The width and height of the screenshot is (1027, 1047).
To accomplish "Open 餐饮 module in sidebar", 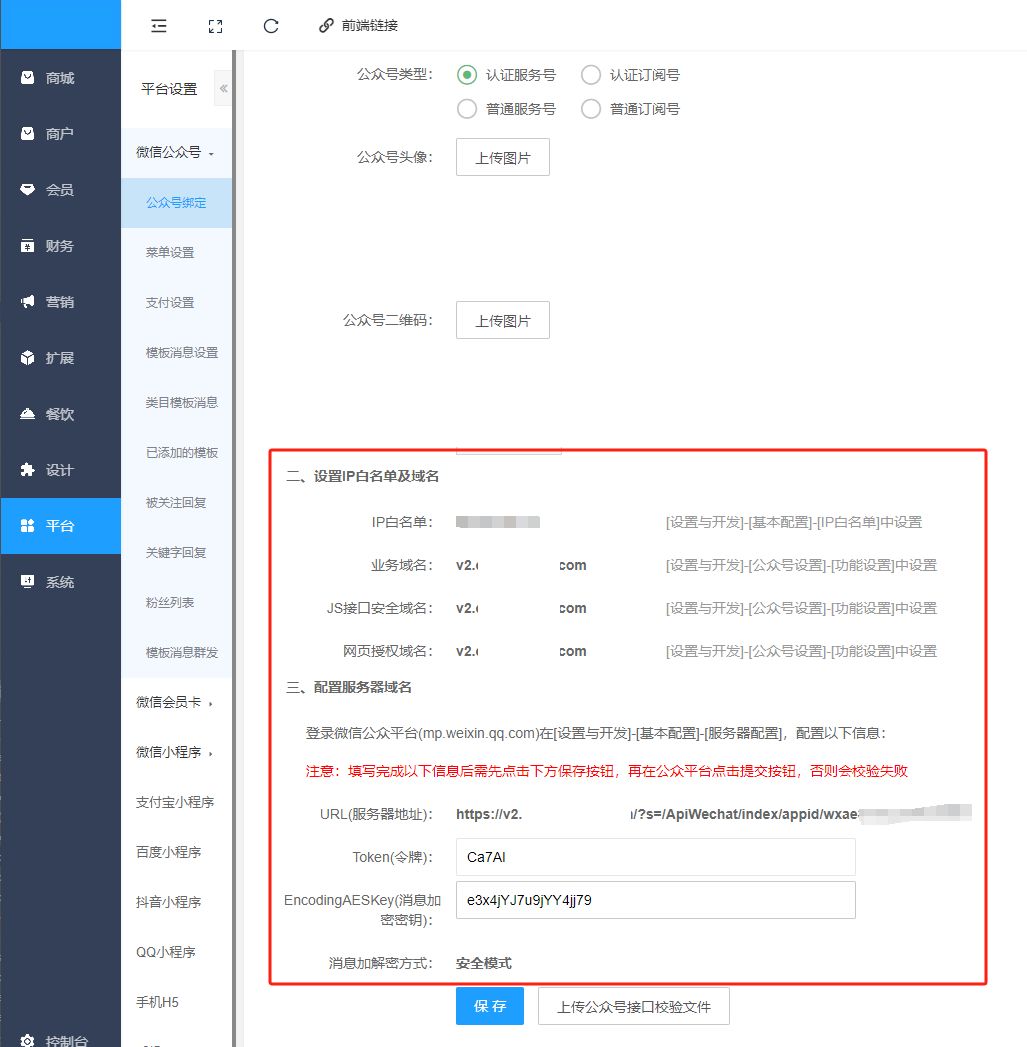I will click(60, 414).
